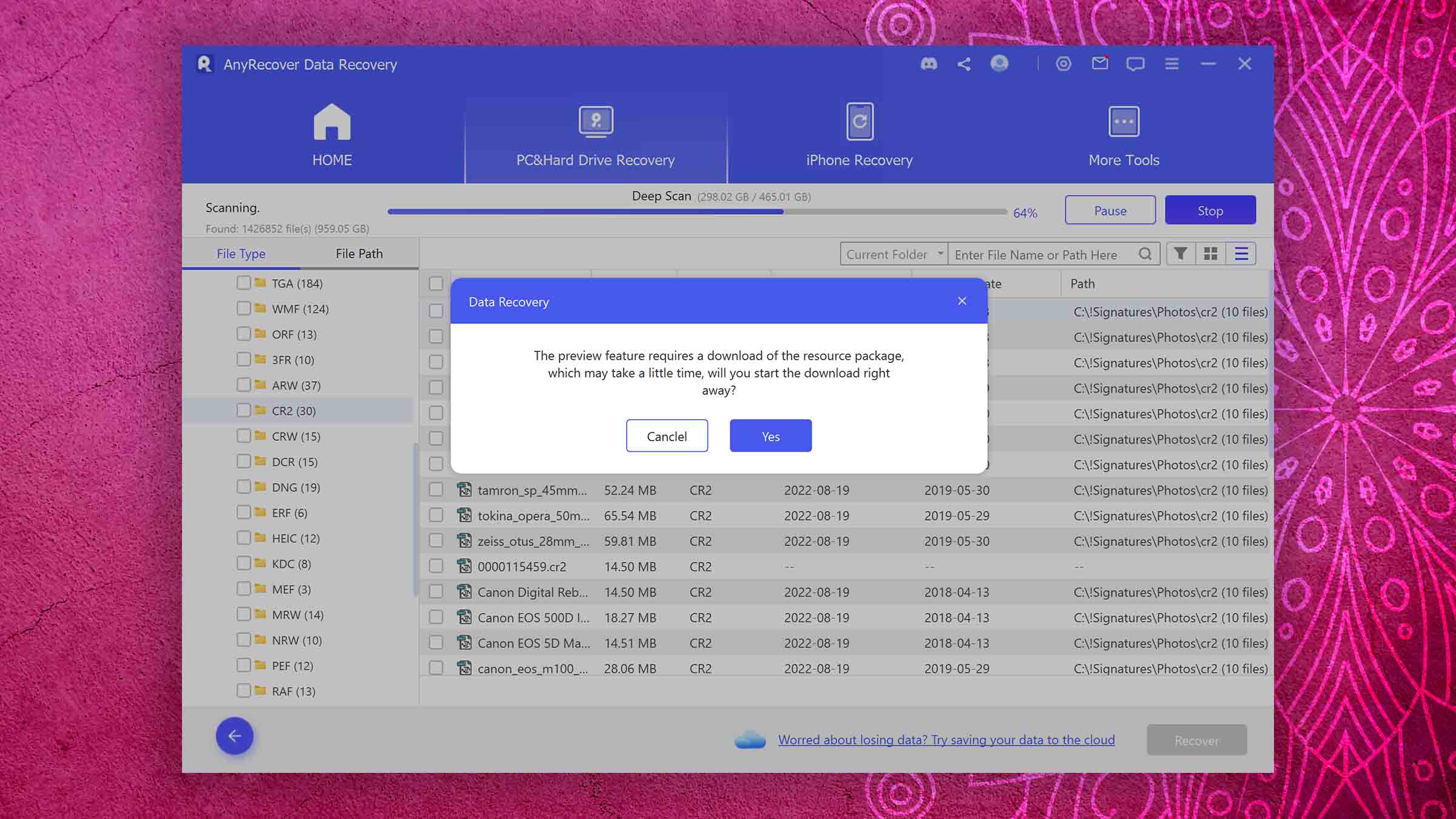Select the DNG (19) tree item
This screenshot has height=819, width=1456.
[295, 487]
